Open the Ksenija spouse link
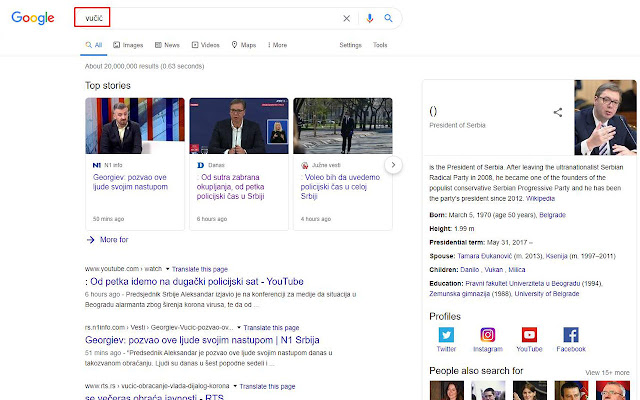Viewport: 640px width, 400px height. [x=556, y=256]
